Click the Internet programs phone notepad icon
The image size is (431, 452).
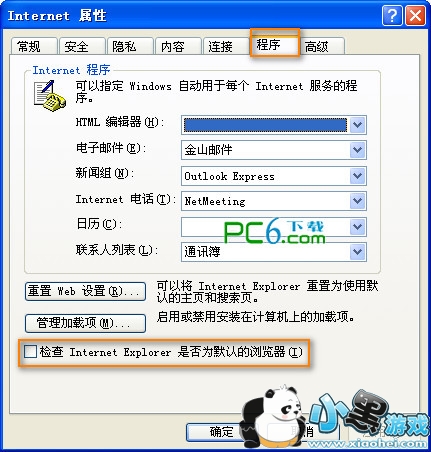pos(49,96)
